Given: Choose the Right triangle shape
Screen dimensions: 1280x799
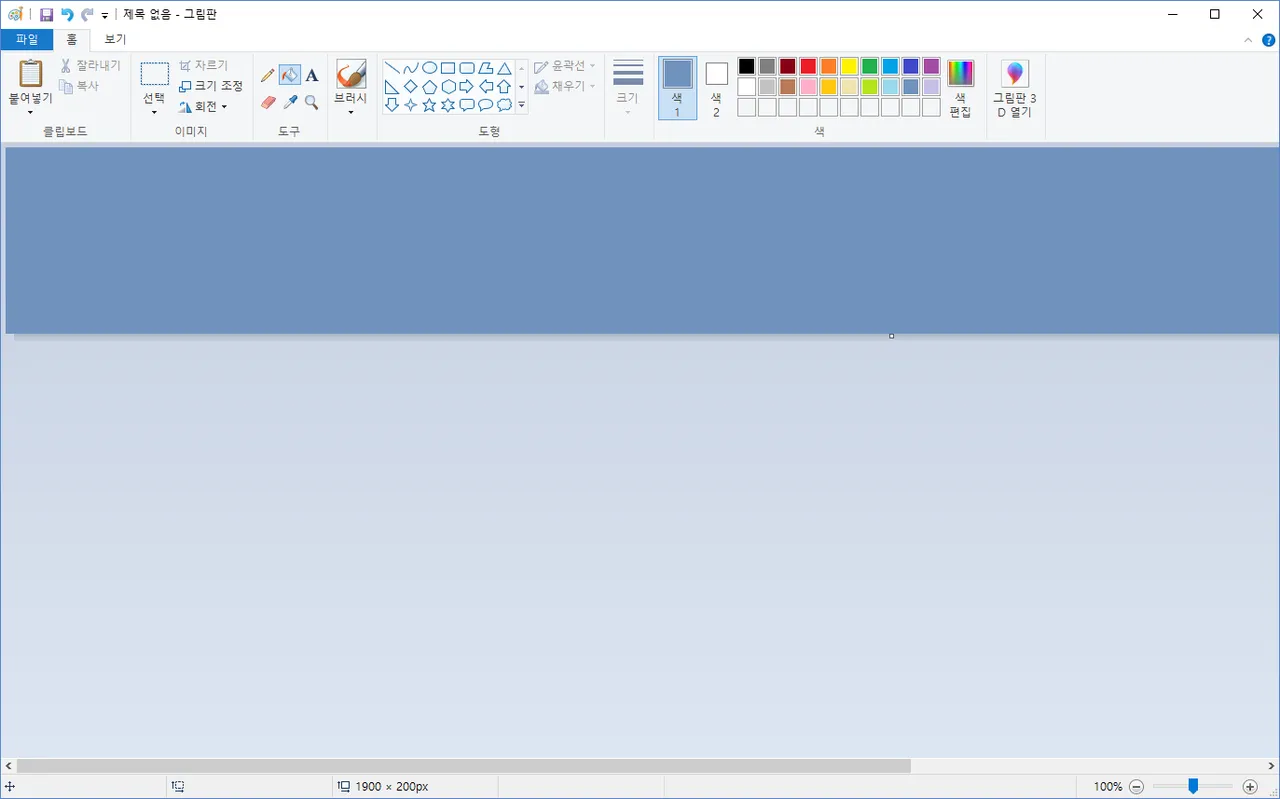Looking at the screenshot, I should [x=392, y=87].
